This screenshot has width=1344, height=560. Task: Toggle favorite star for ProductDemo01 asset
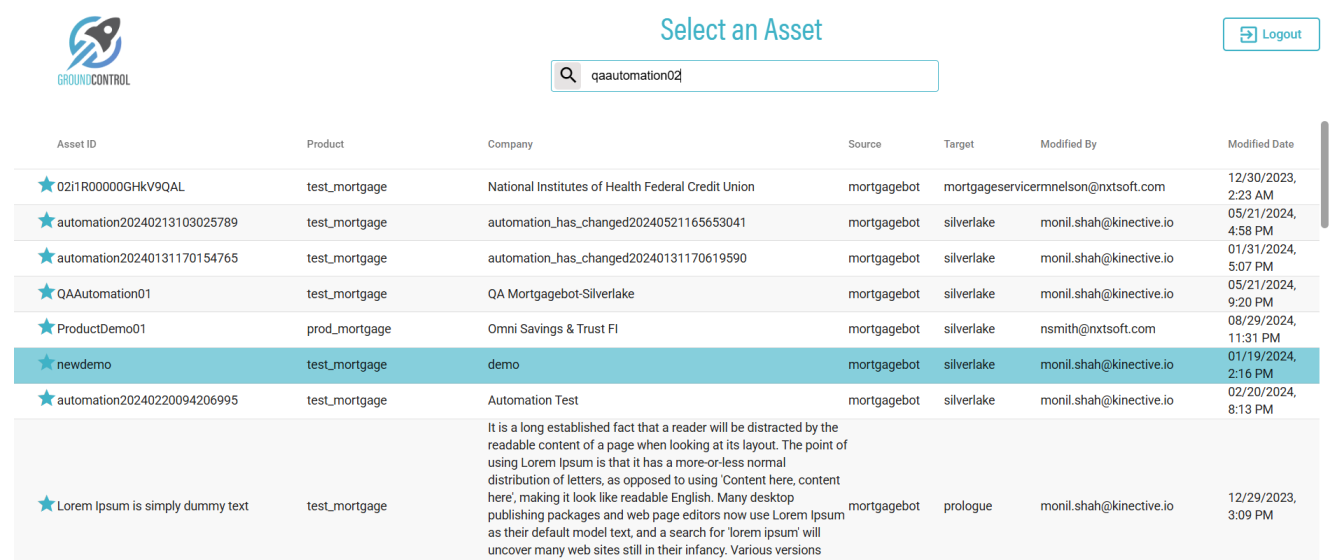(x=46, y=327)
